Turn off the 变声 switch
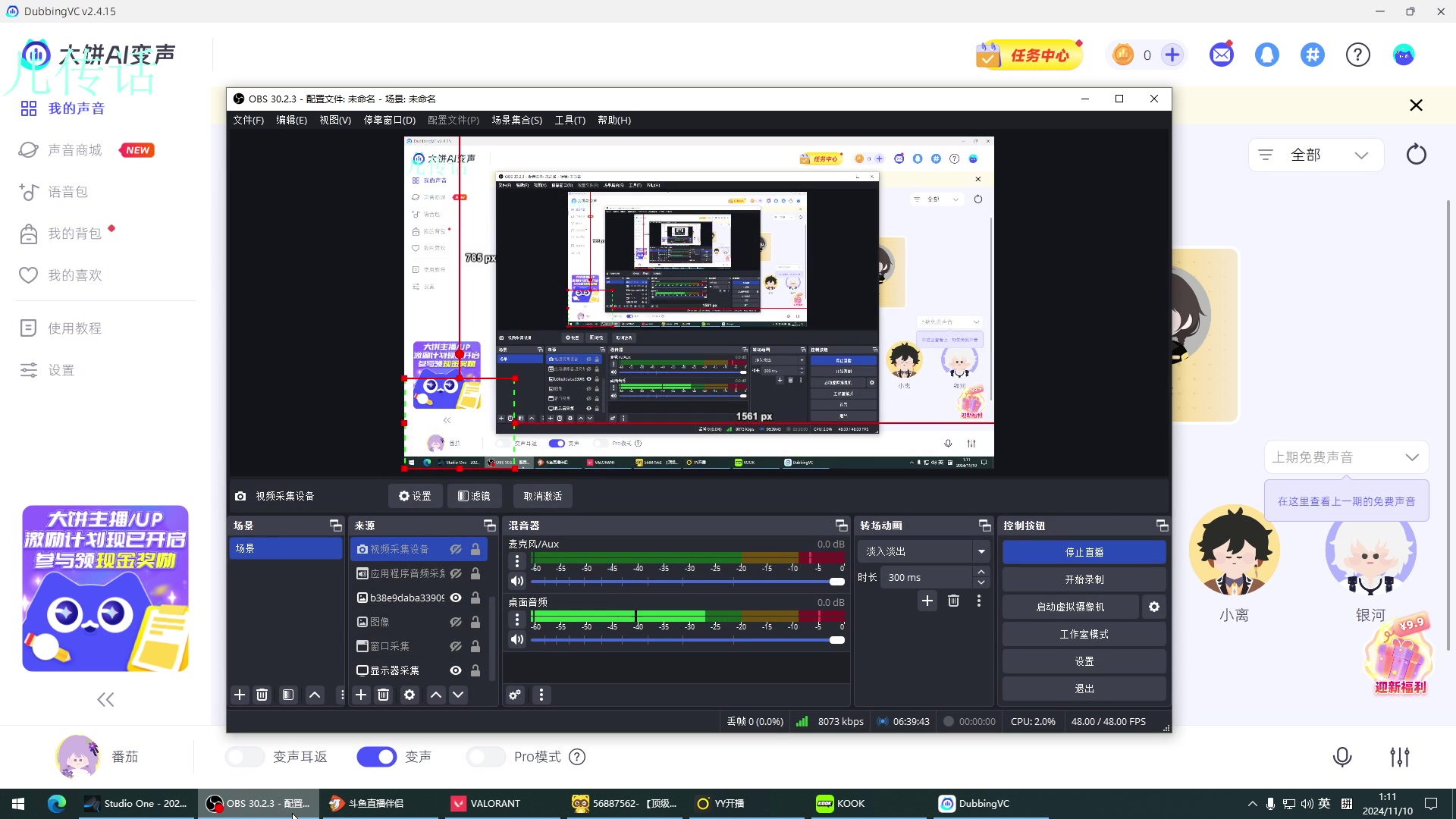1456x819 pixels. [377, 757]
